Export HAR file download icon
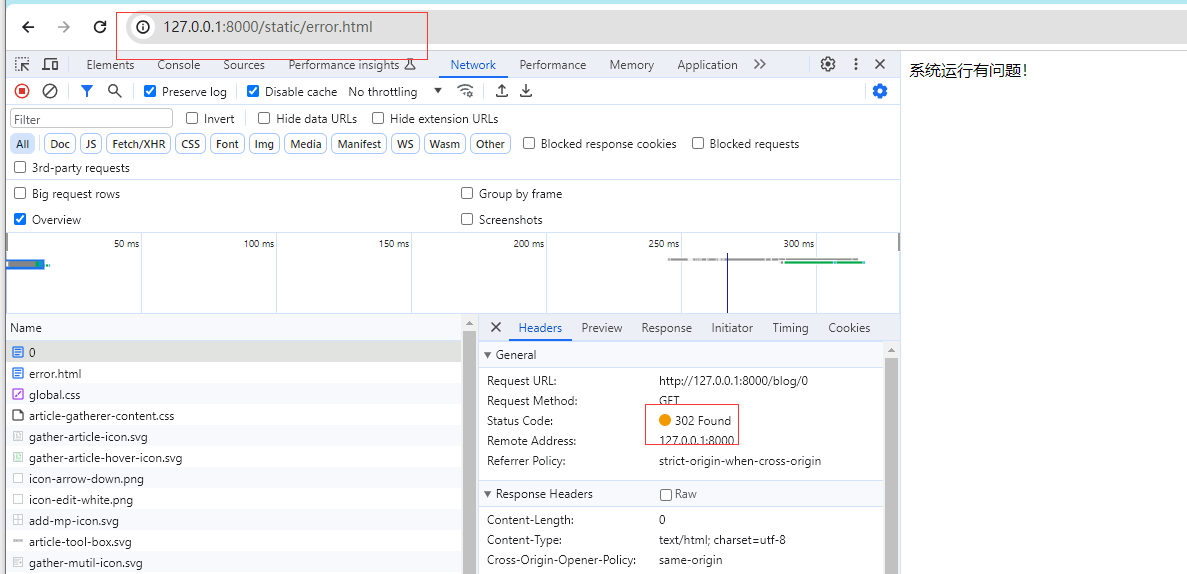 point(526,91)
